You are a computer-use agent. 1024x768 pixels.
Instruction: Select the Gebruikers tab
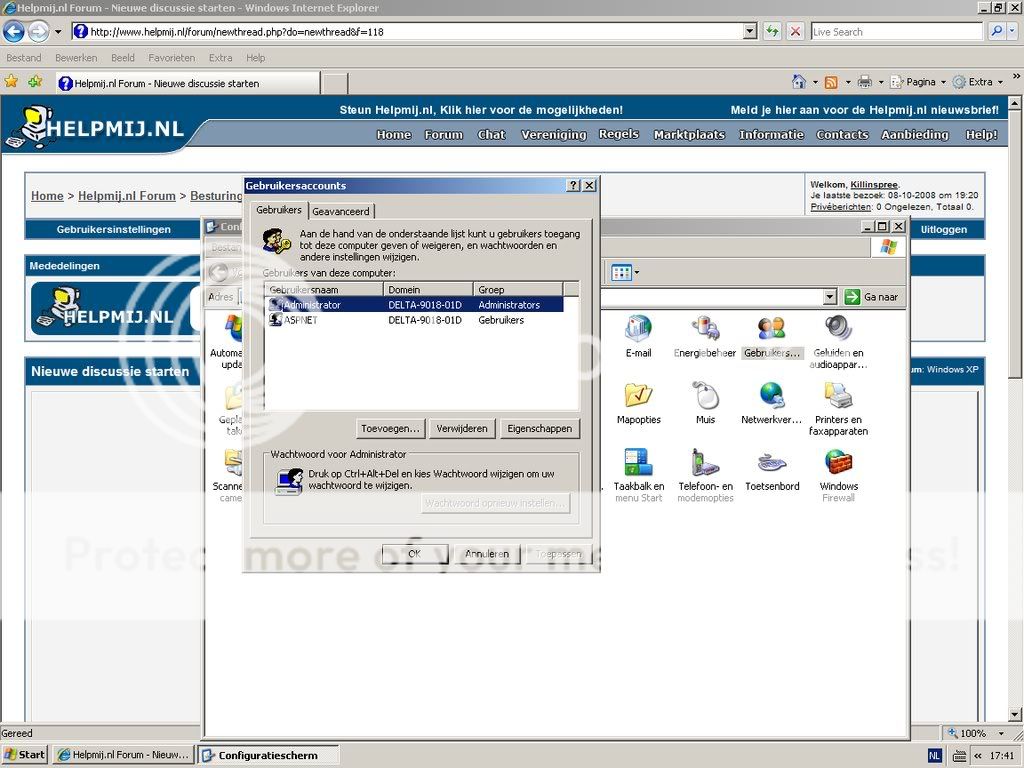point(279,210)
